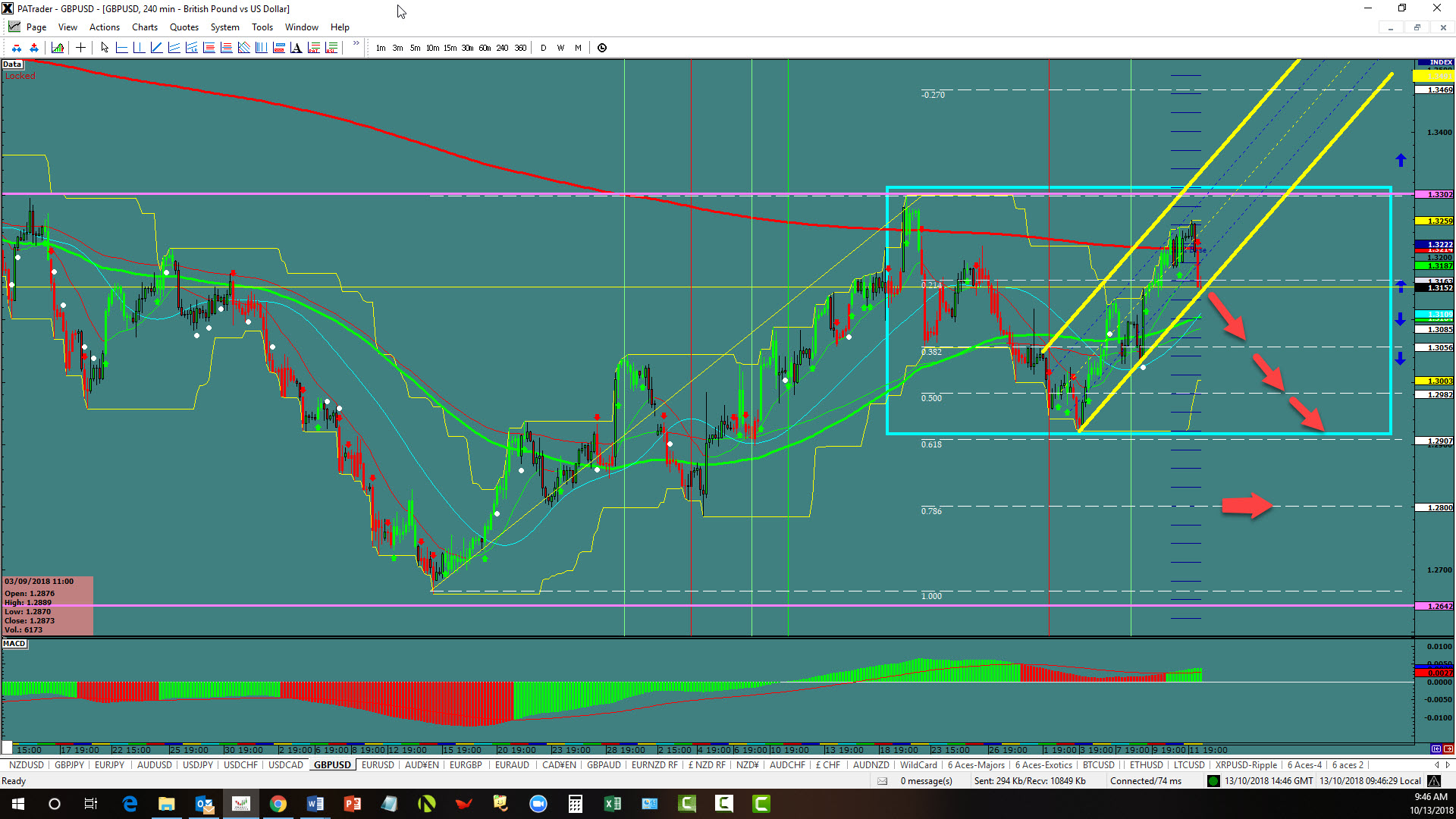Click the zoom out chart icon
The width and height of the screenshot is (1456, 819).
(17, 48)
